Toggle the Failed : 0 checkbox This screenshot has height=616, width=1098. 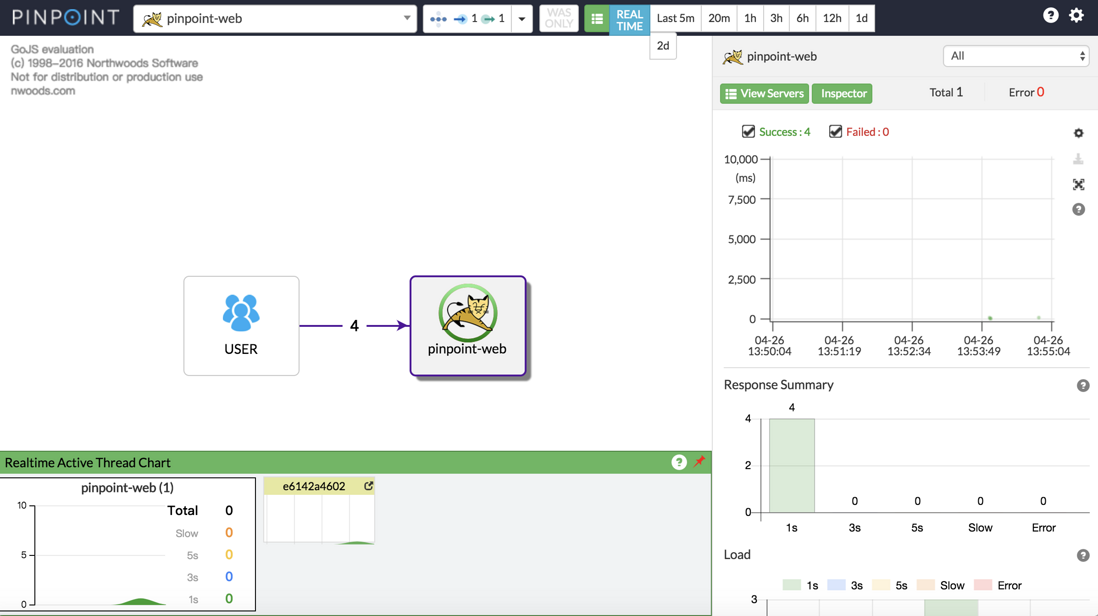[x=835, y=132]
